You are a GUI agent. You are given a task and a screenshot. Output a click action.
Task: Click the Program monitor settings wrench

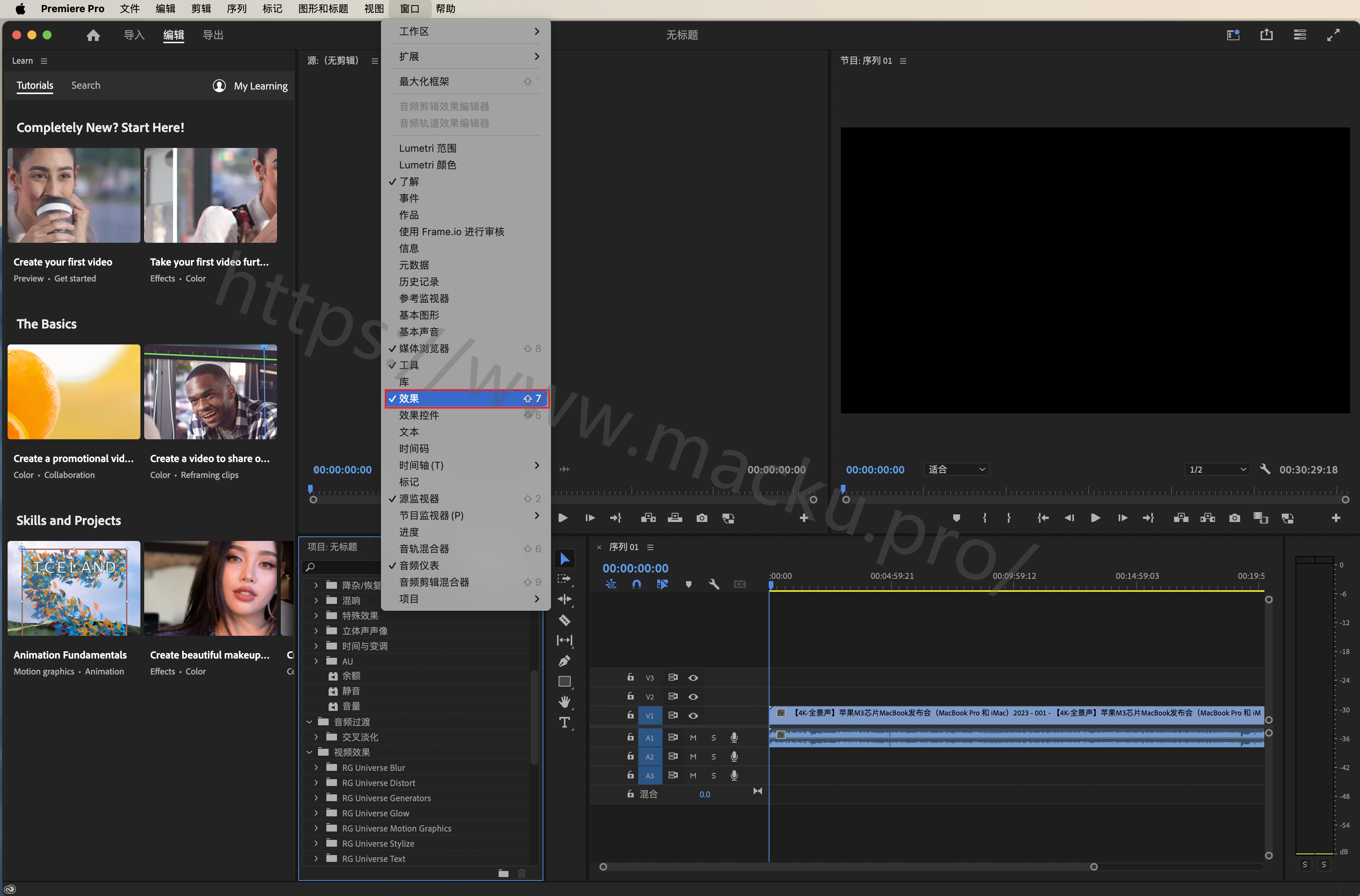[1264, 469]
